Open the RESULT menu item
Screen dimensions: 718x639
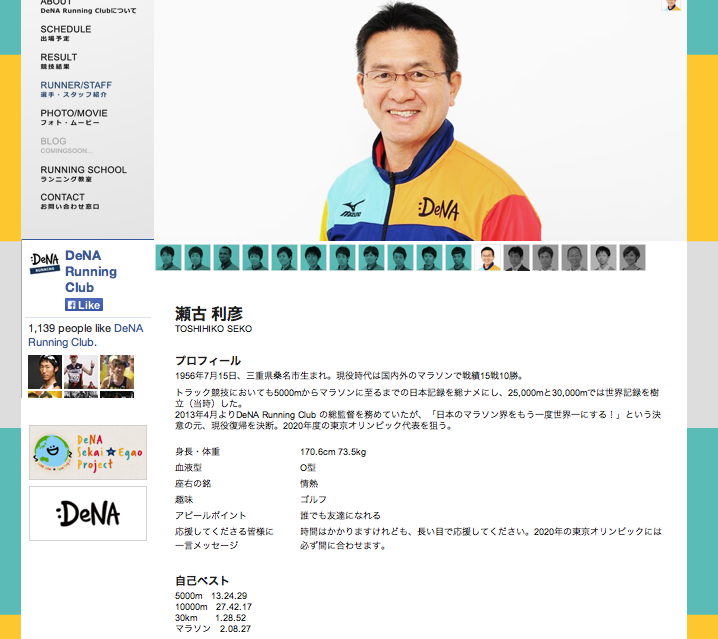tap(59, 61)
